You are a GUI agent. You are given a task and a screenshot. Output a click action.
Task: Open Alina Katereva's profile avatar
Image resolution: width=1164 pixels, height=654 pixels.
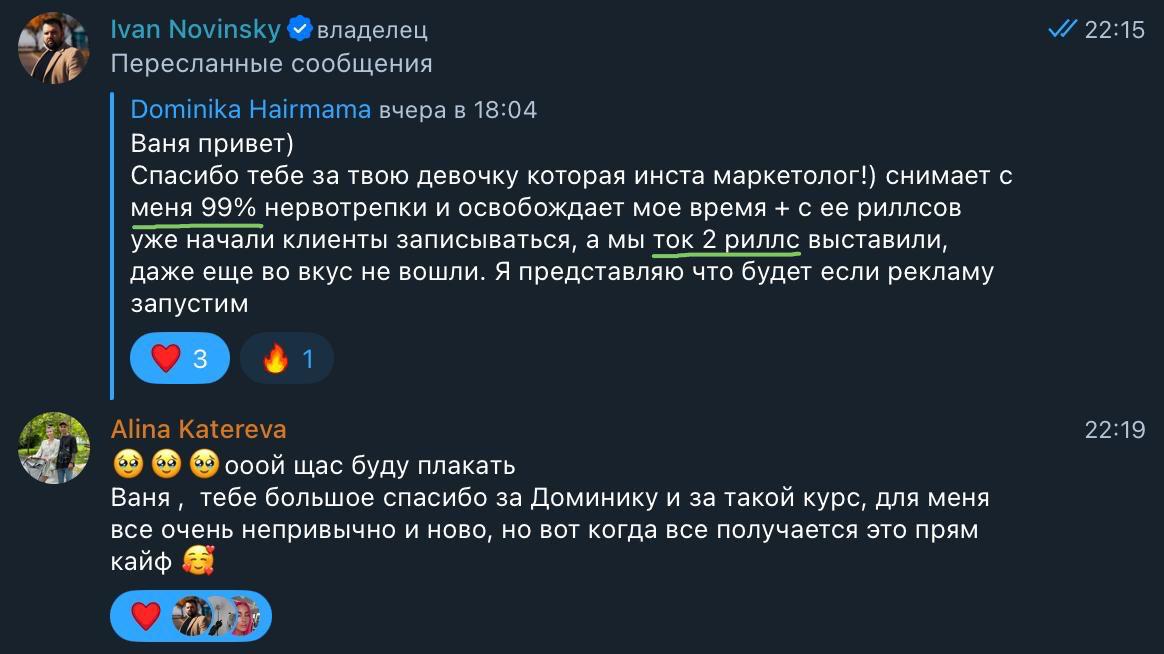pyautogui.click(x=54, y=448)
